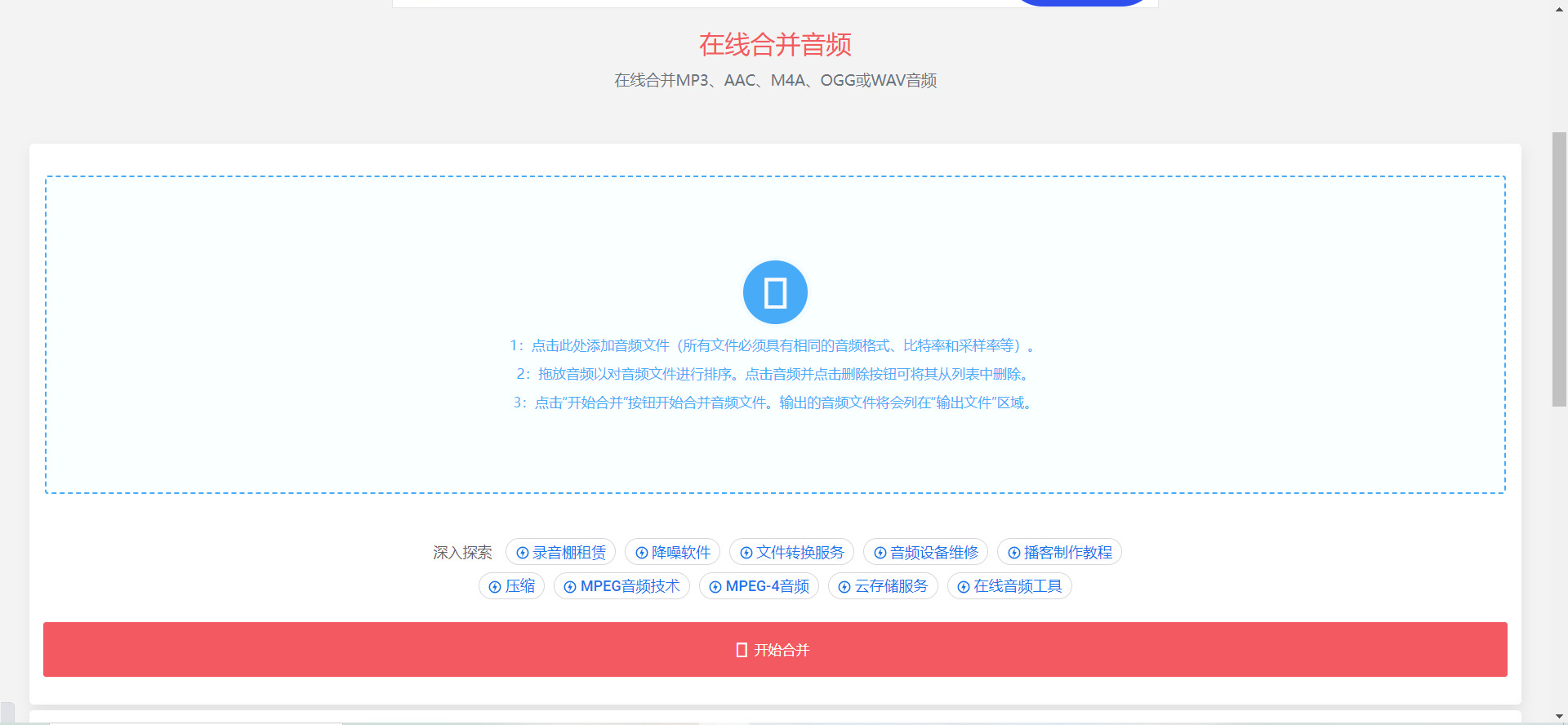Visit the 文件转换服务 link
1568x725 pixels.
click(791, 553)
